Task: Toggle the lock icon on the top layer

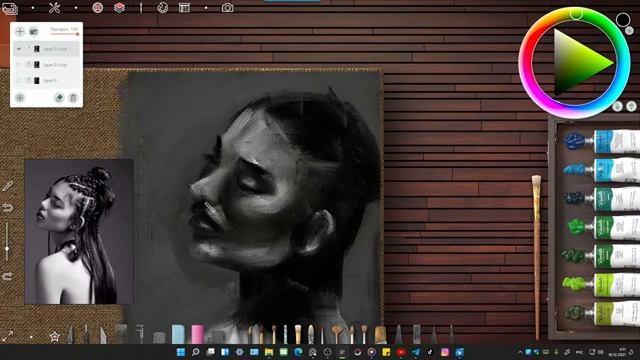Action: pyautogui.click(x=28, y=49)
